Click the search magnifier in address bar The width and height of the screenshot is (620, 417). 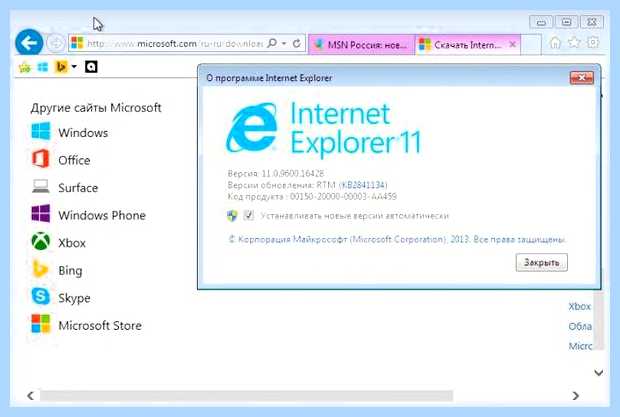click(272, 43)
